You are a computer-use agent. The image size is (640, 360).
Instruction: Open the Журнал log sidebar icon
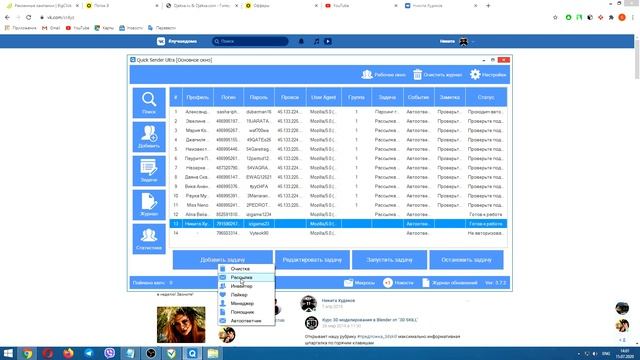point(149,205)
